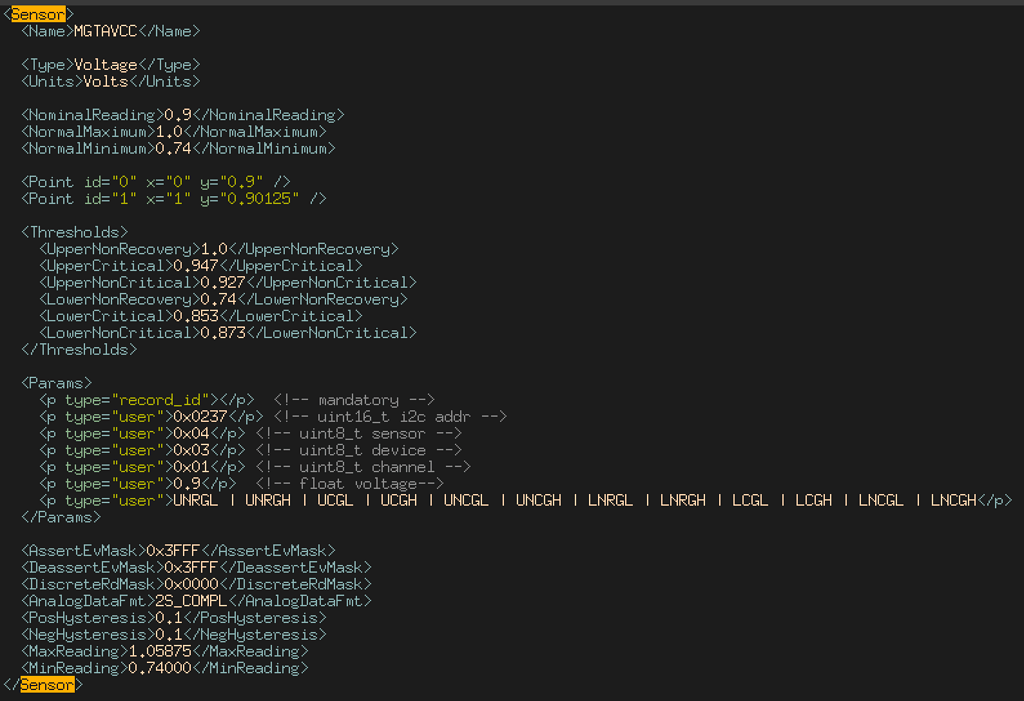Viewport: 1024px width, 701px height.
Task: Select the "record_id" type attribute value
Action: [x=165, y=400]
